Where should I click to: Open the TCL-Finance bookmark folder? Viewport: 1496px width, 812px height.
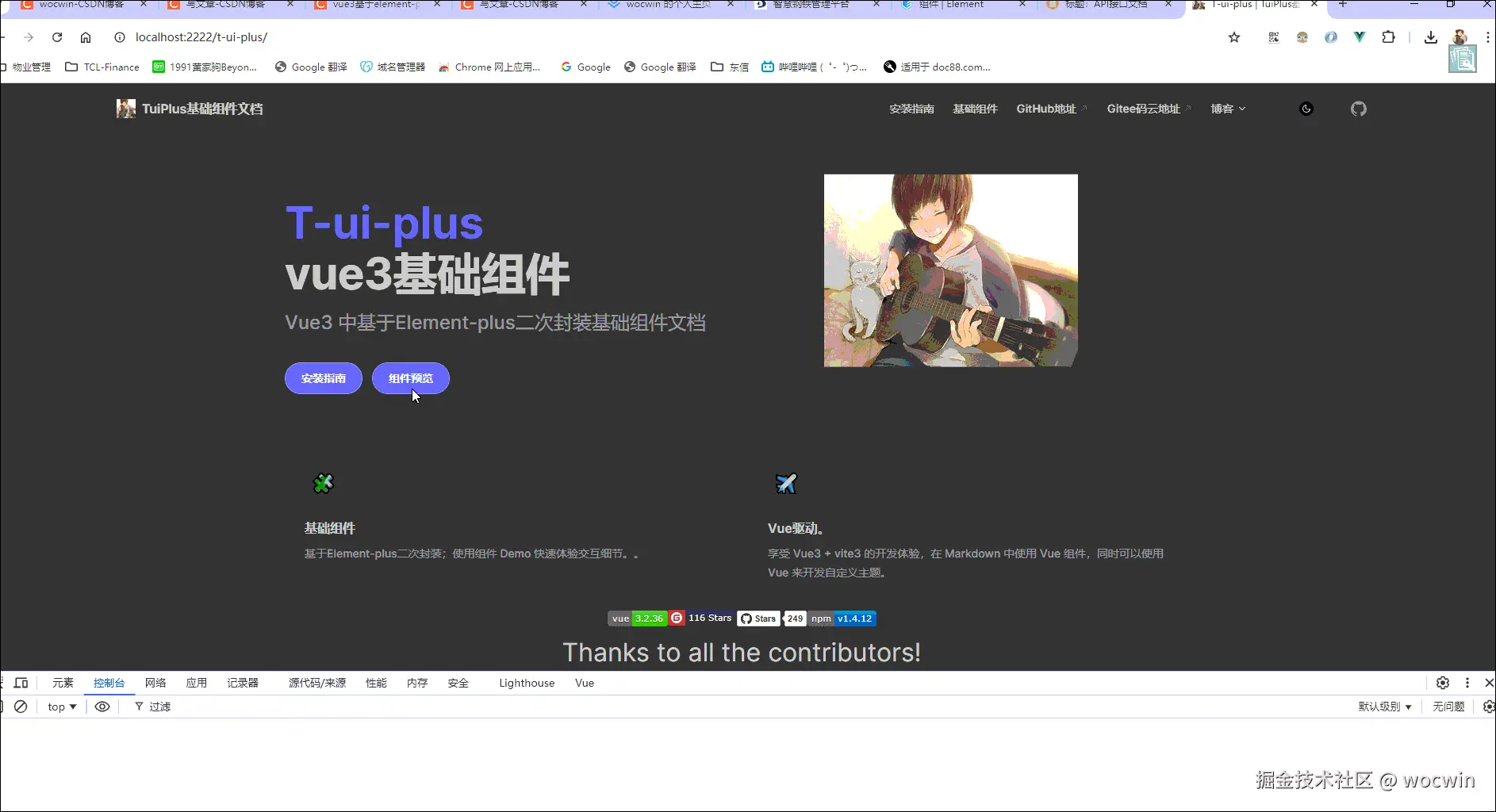102,67
